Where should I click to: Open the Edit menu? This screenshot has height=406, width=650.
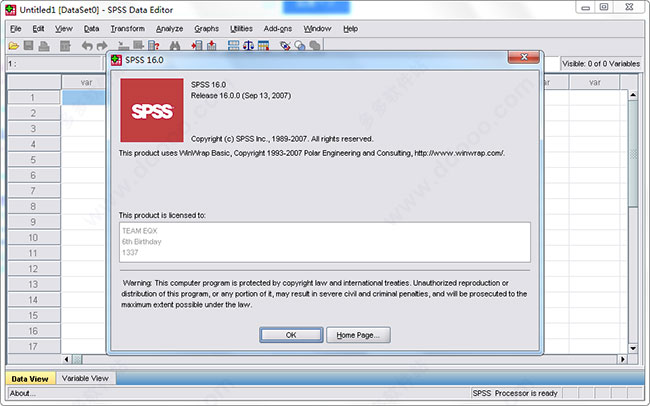pos(38,29)
